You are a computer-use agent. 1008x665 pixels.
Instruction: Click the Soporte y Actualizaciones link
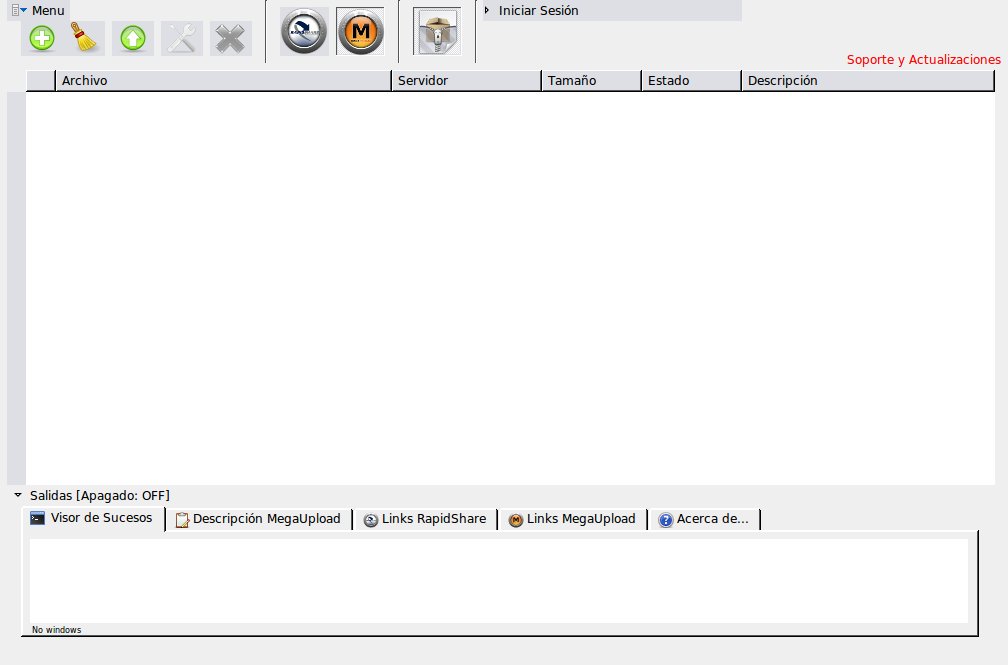(x=923, y=60)
